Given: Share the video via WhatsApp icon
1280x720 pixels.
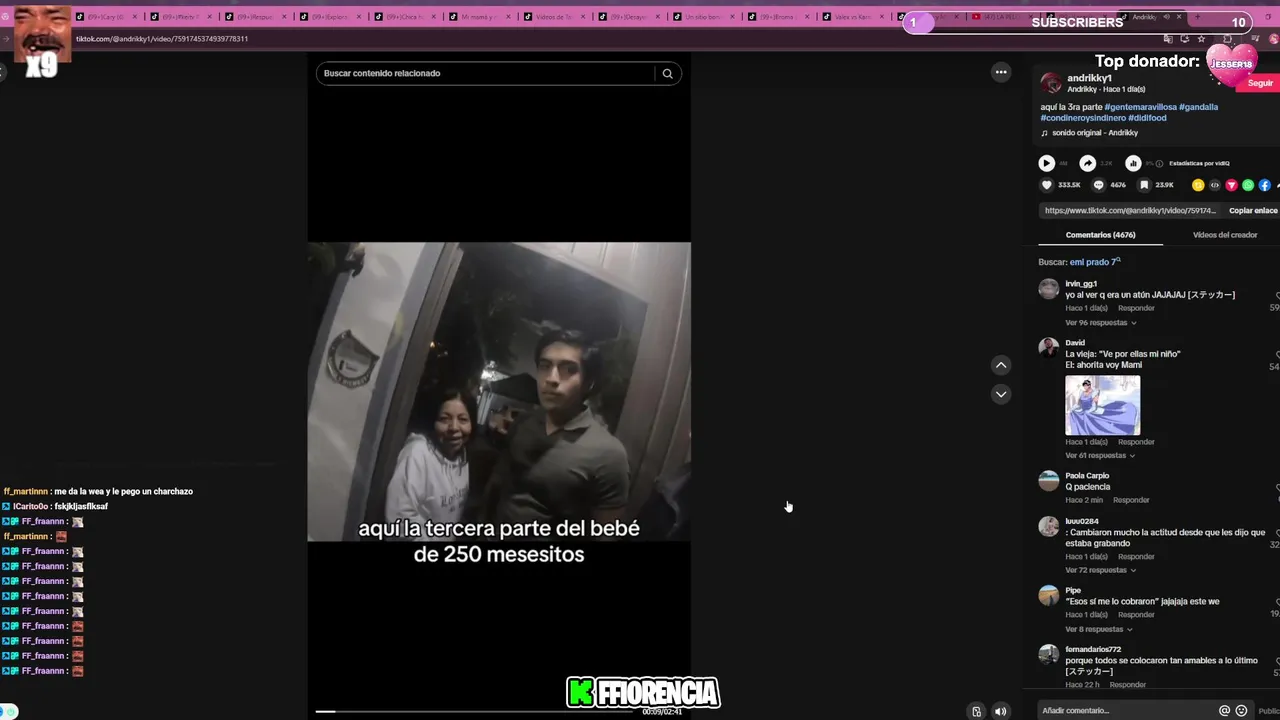Looking at the screenshot, I should click(x=1248, y=185).
